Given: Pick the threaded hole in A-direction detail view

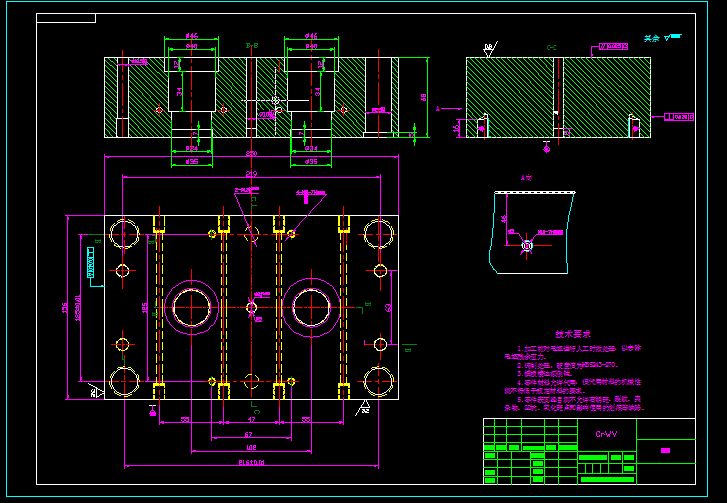Looking at the screenshot, I should point(527,245).
